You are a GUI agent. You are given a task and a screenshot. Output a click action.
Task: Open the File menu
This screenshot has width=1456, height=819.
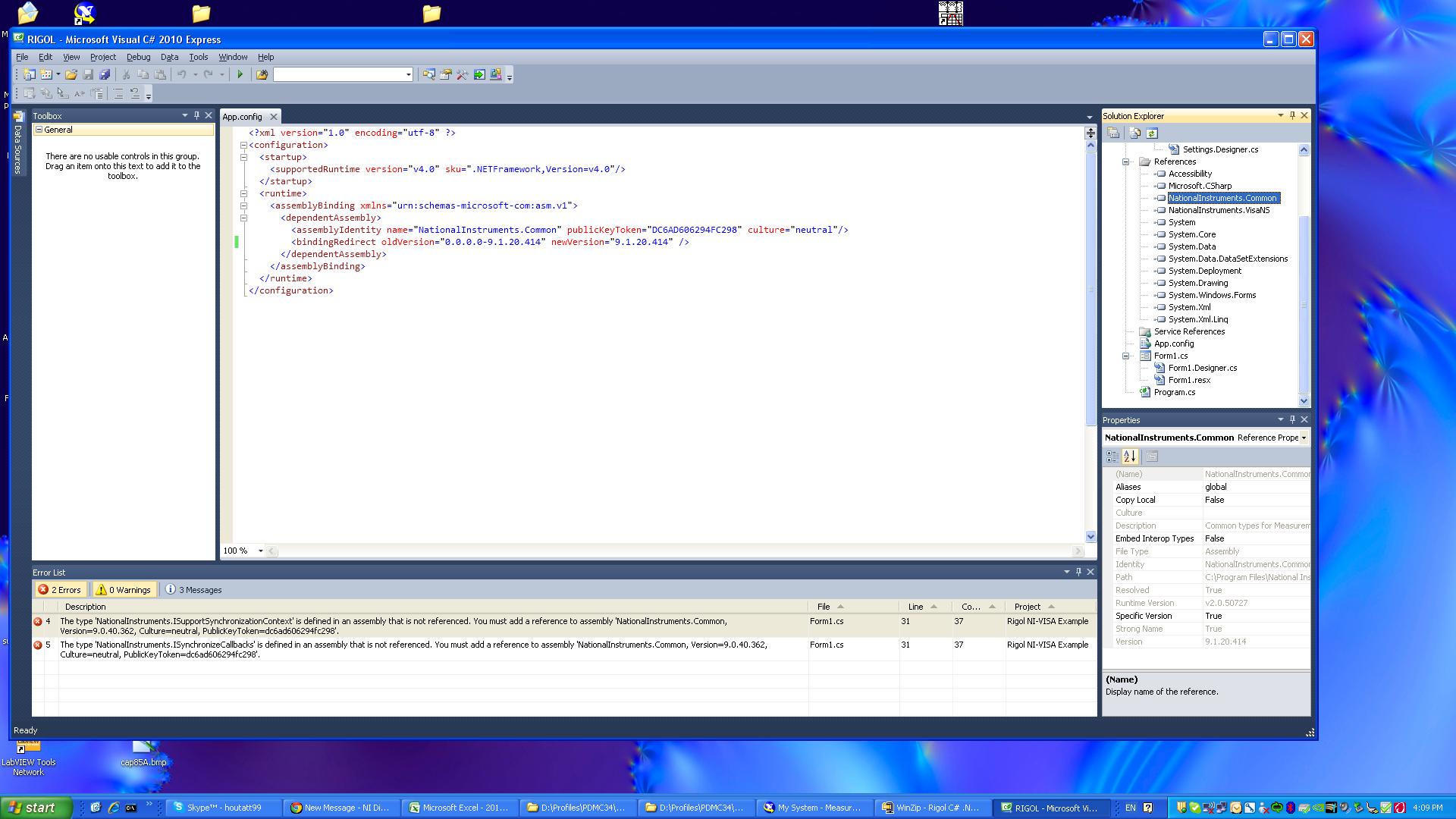22,57
